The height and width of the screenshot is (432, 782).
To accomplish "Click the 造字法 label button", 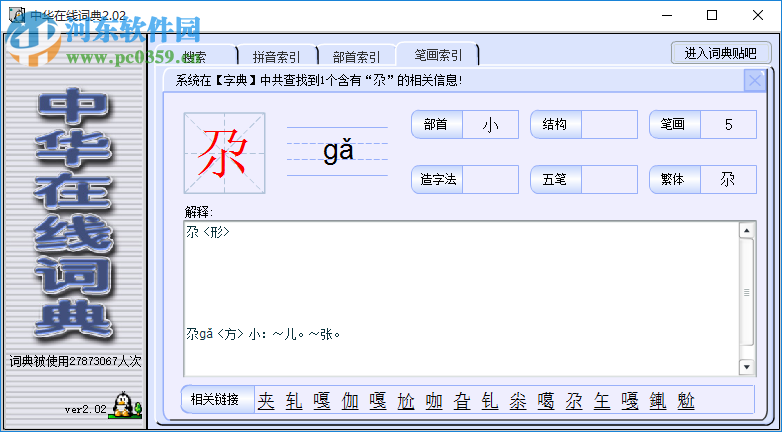I will (437, 179).
